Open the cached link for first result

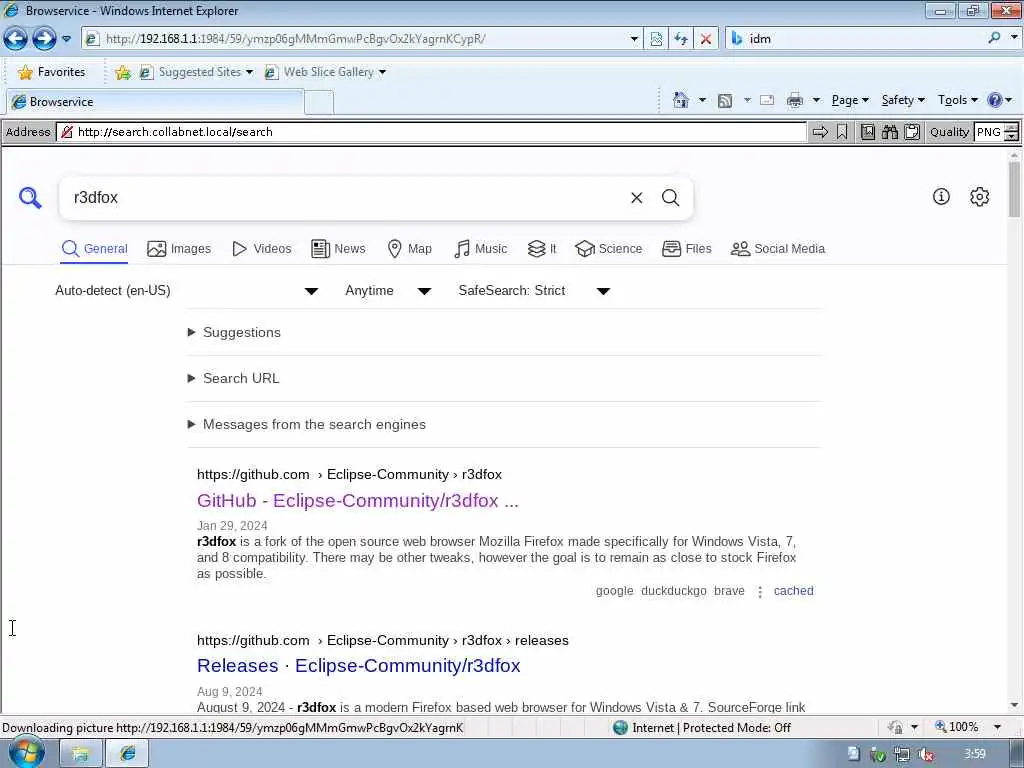pyautogui.click(x=793, y=591)
